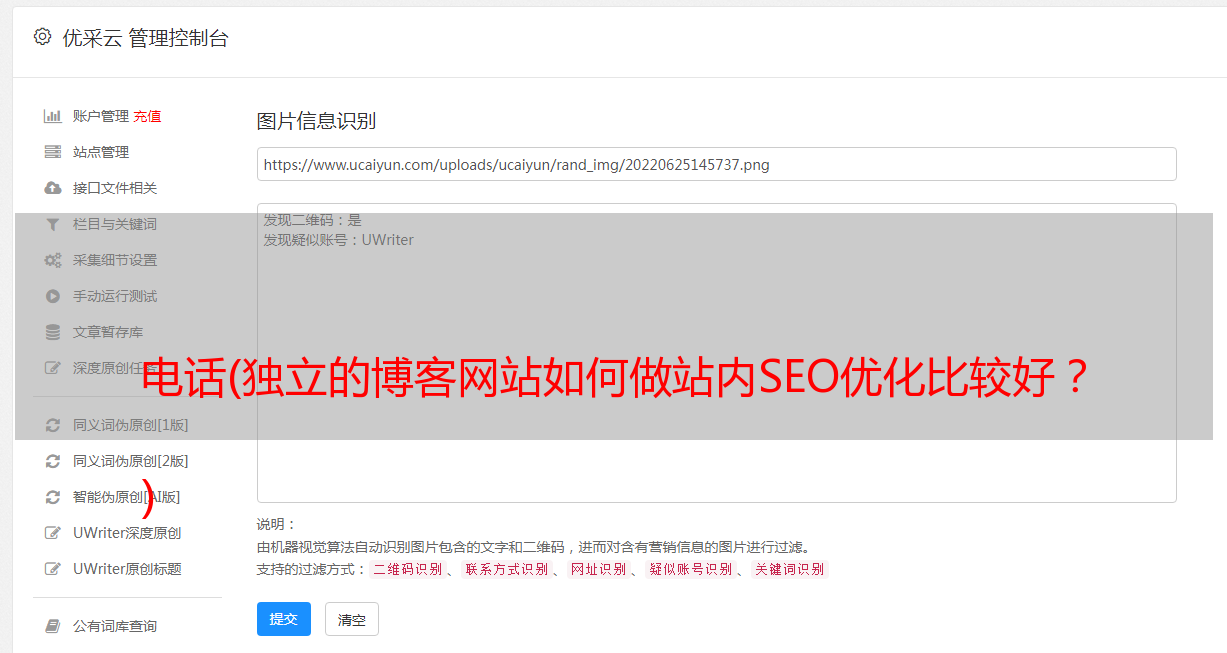Click the edit icon for UWriter原创标题
The width and height of the screenshot is (1227, 653).
coord(53,569)
